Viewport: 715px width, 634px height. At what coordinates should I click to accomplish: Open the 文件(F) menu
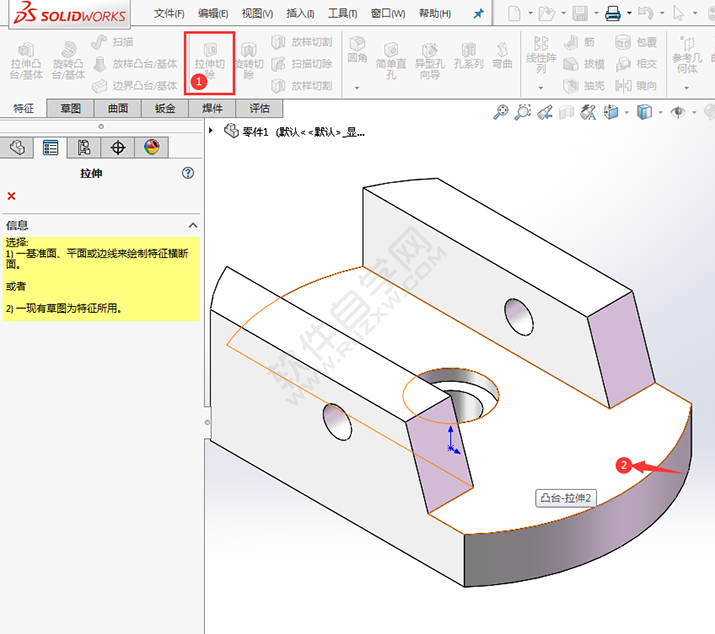coord(169,14)
